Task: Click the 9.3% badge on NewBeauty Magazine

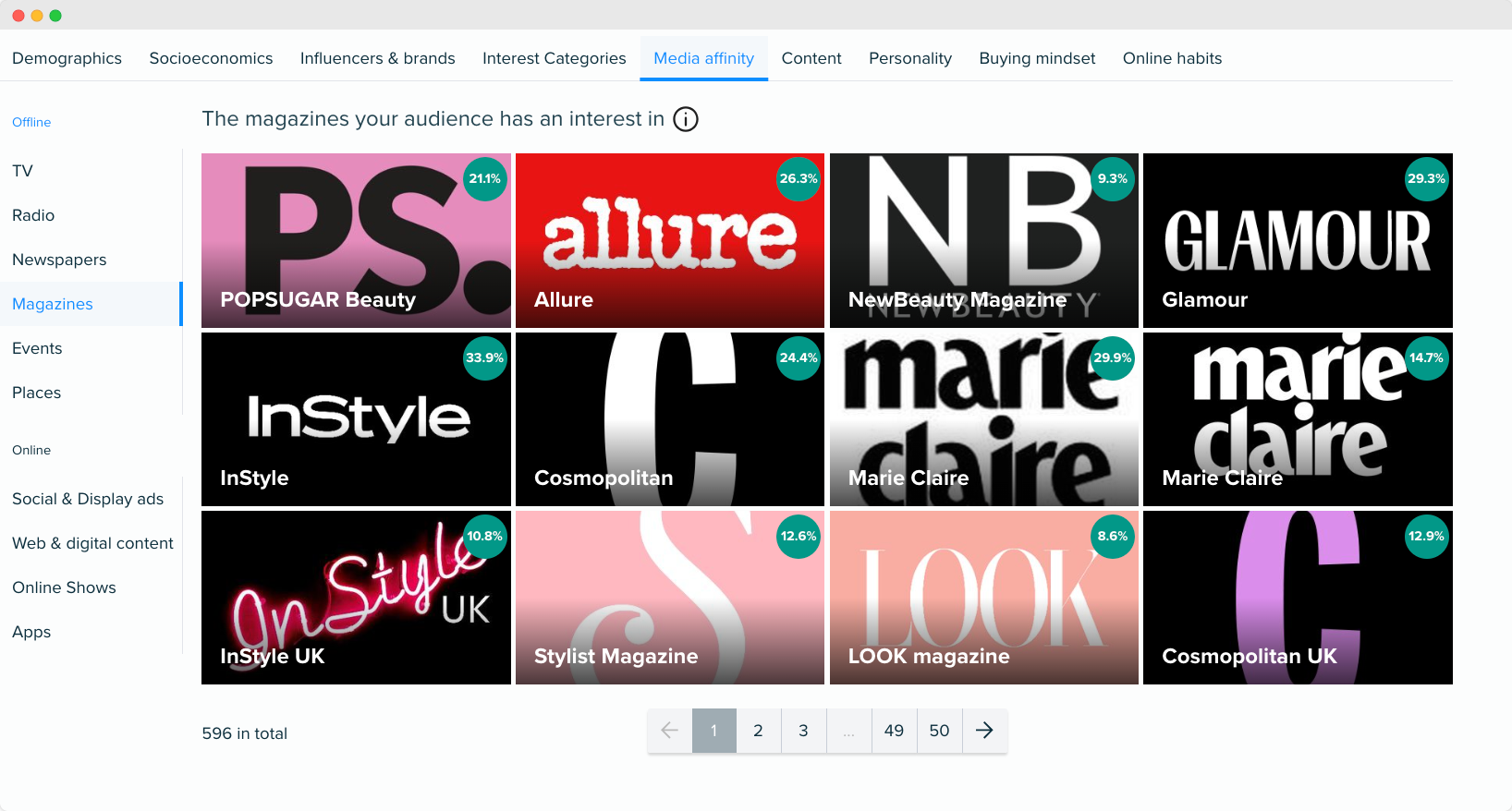Action: click(x=1113, y=179)
